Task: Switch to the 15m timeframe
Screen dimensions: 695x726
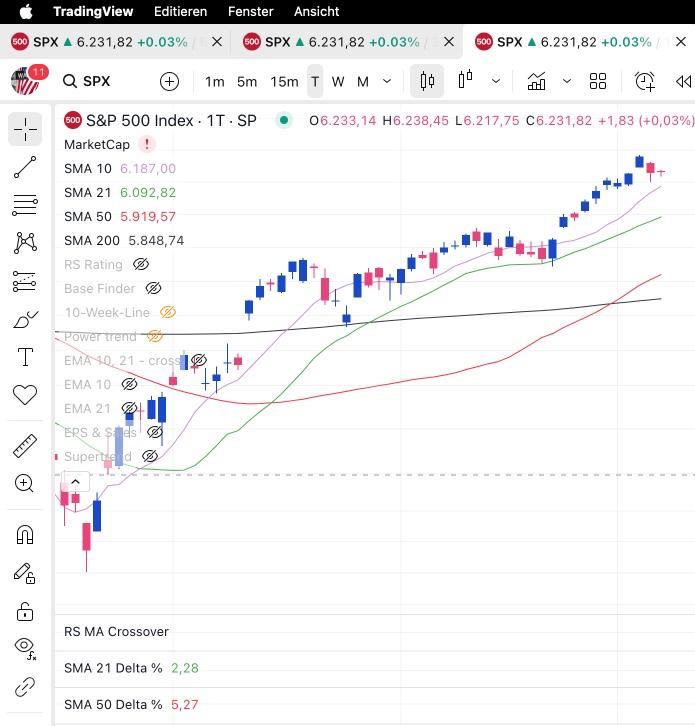Action: [284, 81]
